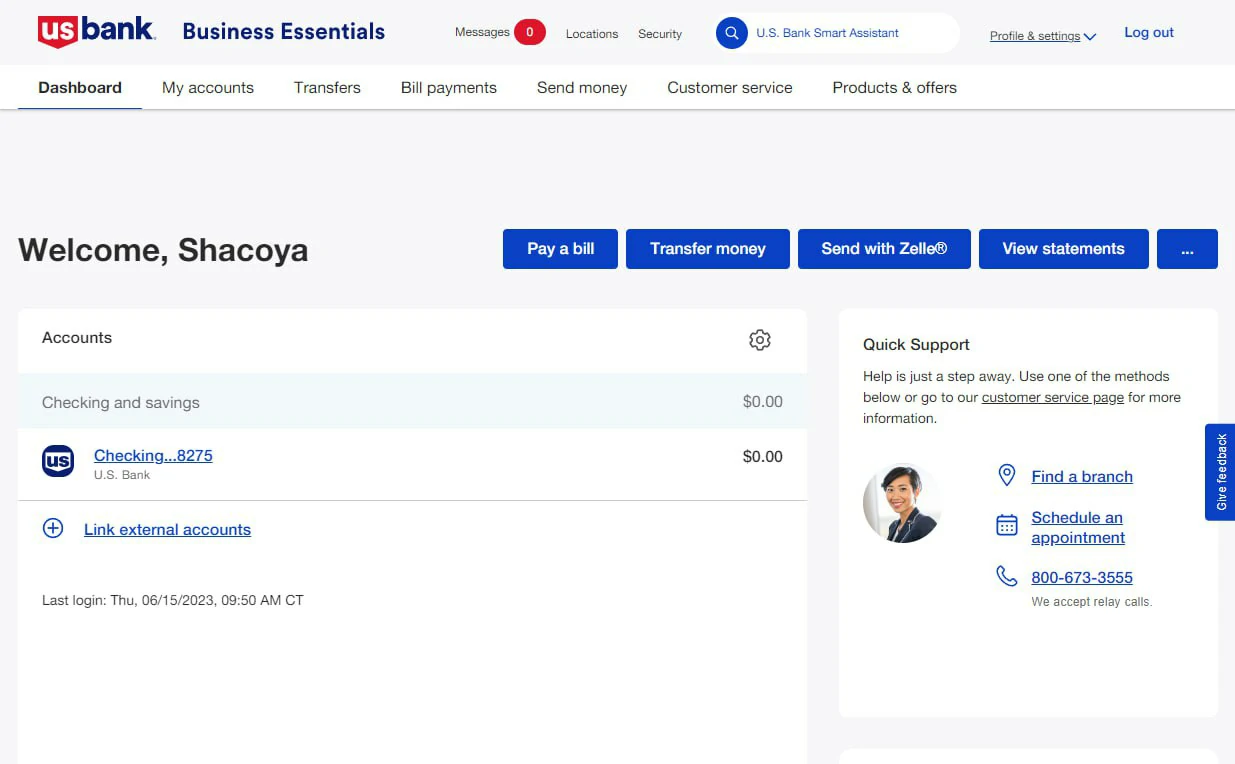Click the phone handset icon

[1007, 576]
